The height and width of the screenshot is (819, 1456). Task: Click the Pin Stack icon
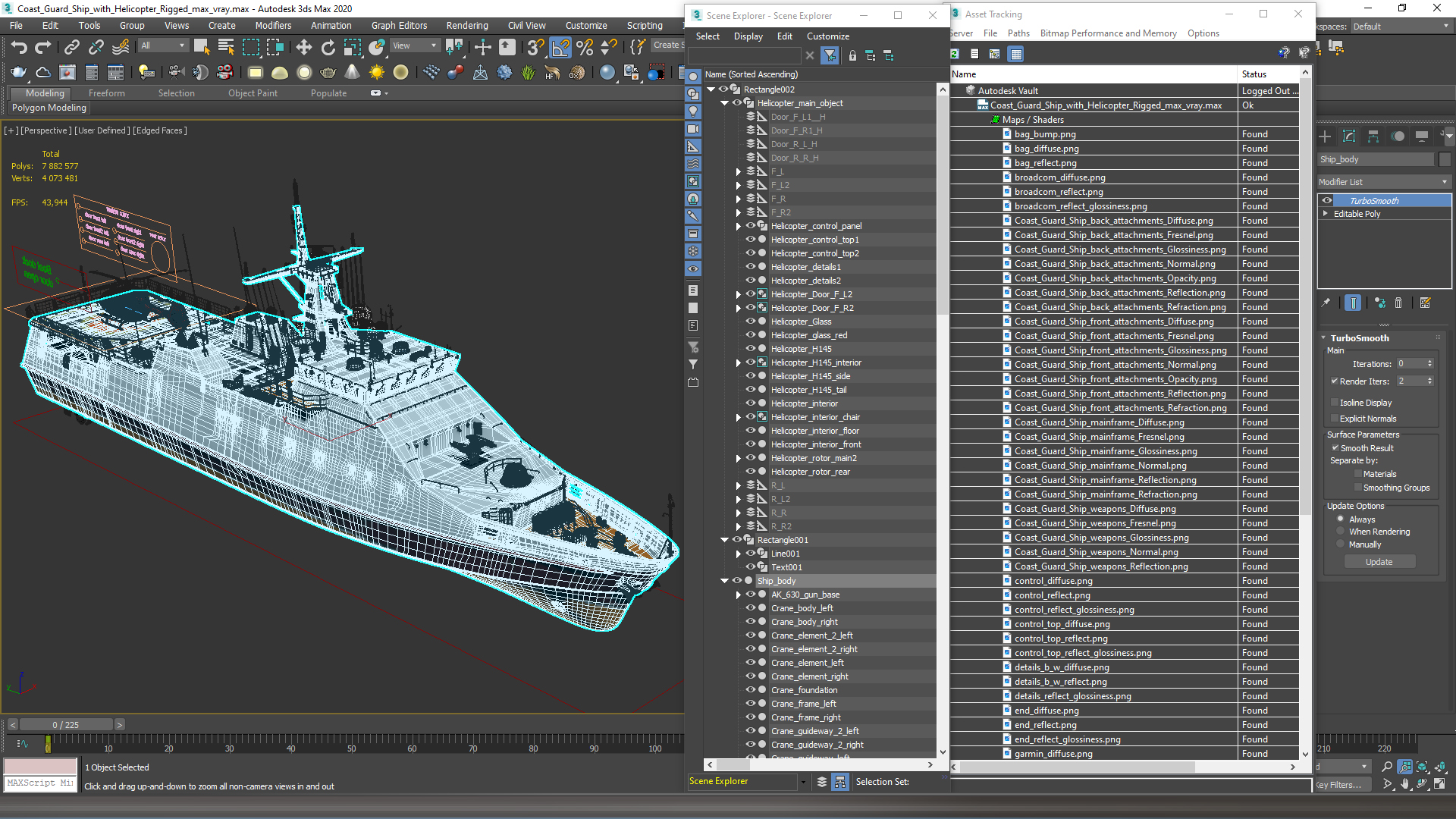(x=1326, y=303)
